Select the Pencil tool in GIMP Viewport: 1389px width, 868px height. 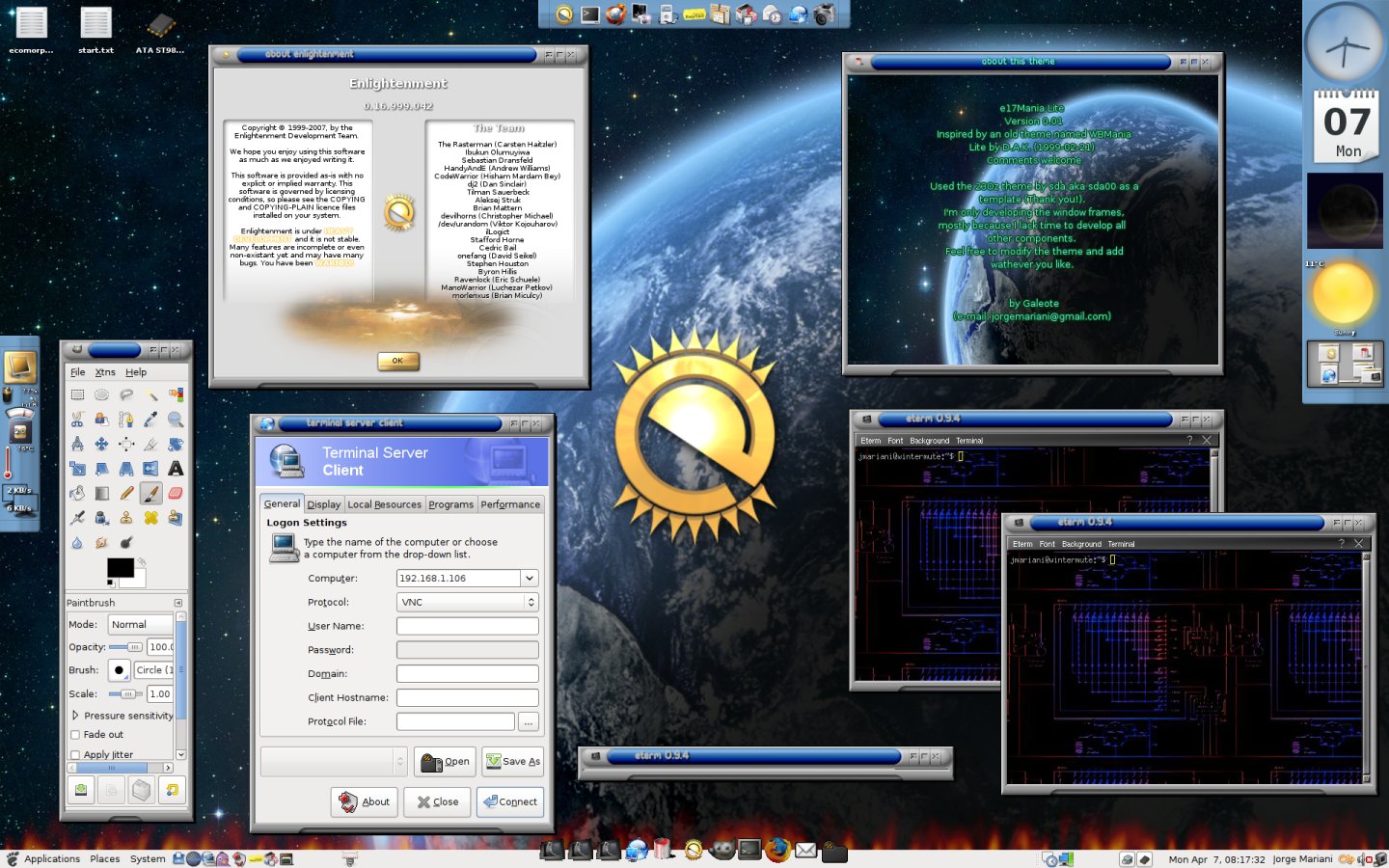tap(126, 493)
